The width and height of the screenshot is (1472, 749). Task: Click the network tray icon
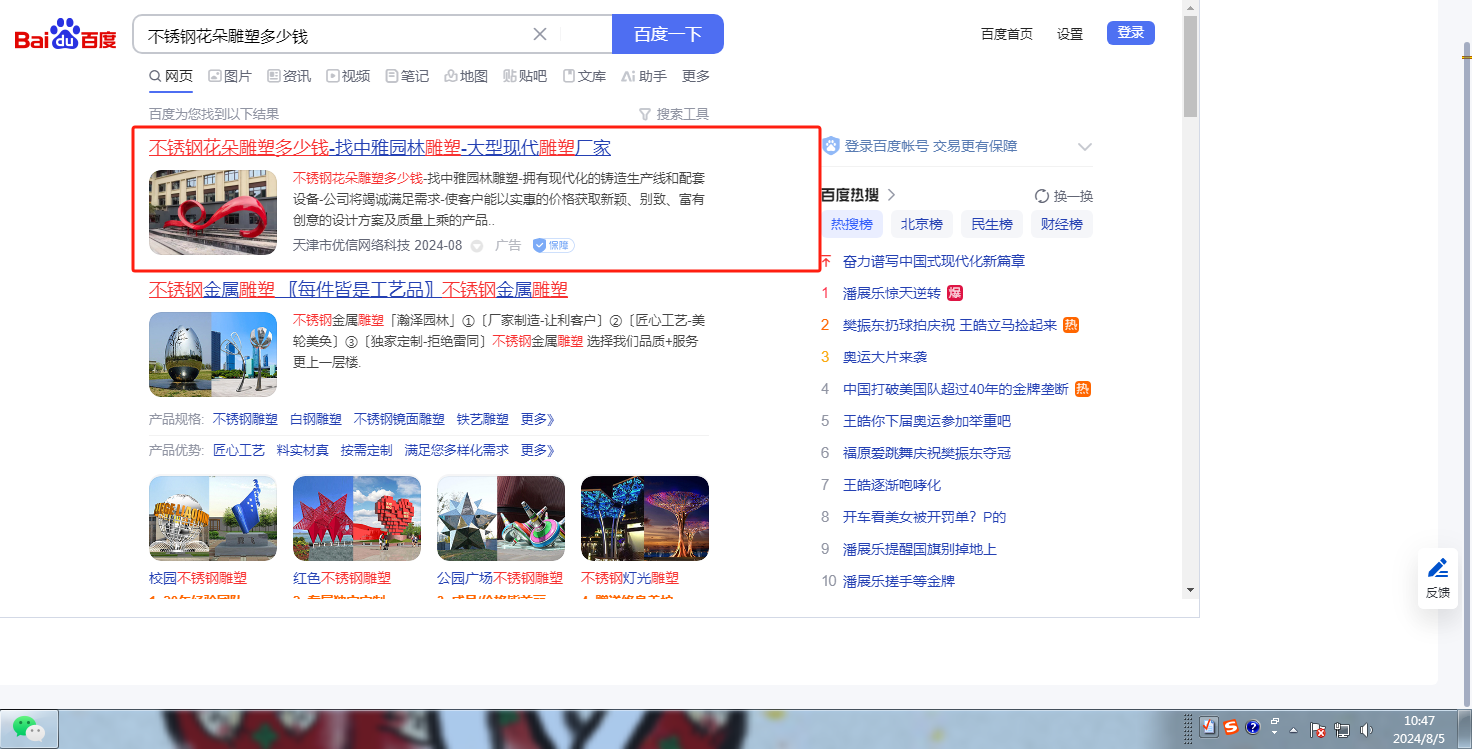1342,730
